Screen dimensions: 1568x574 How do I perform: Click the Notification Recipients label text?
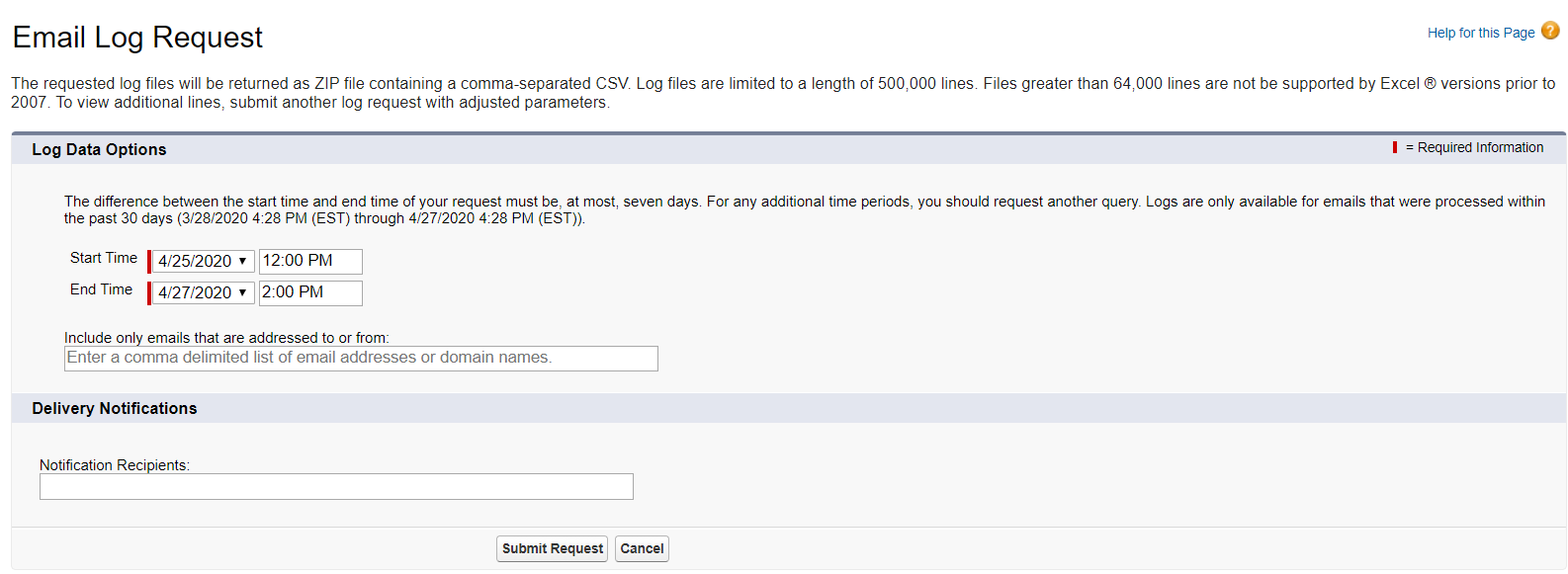(115, 465)
